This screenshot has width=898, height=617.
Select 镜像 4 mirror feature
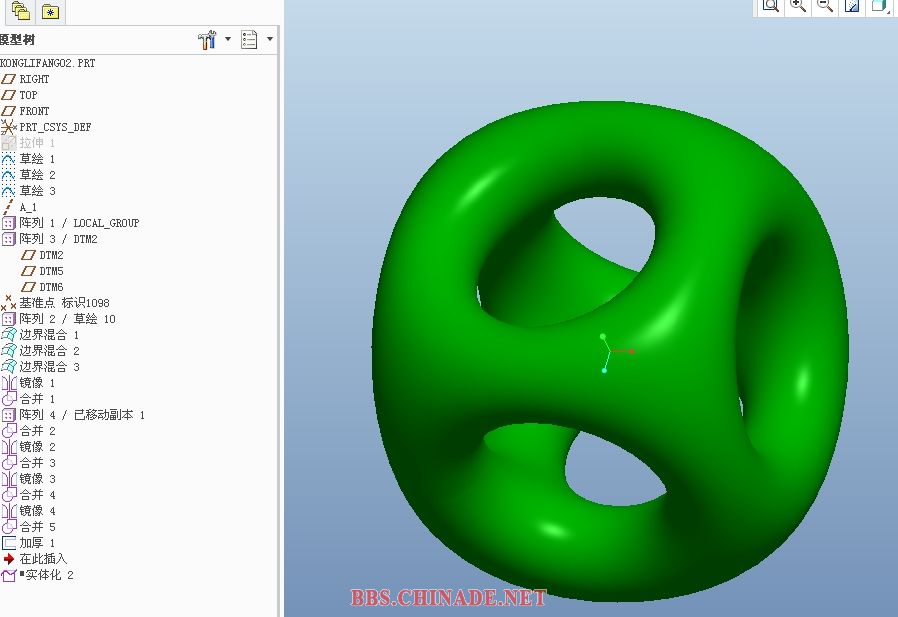coord(28,511)
